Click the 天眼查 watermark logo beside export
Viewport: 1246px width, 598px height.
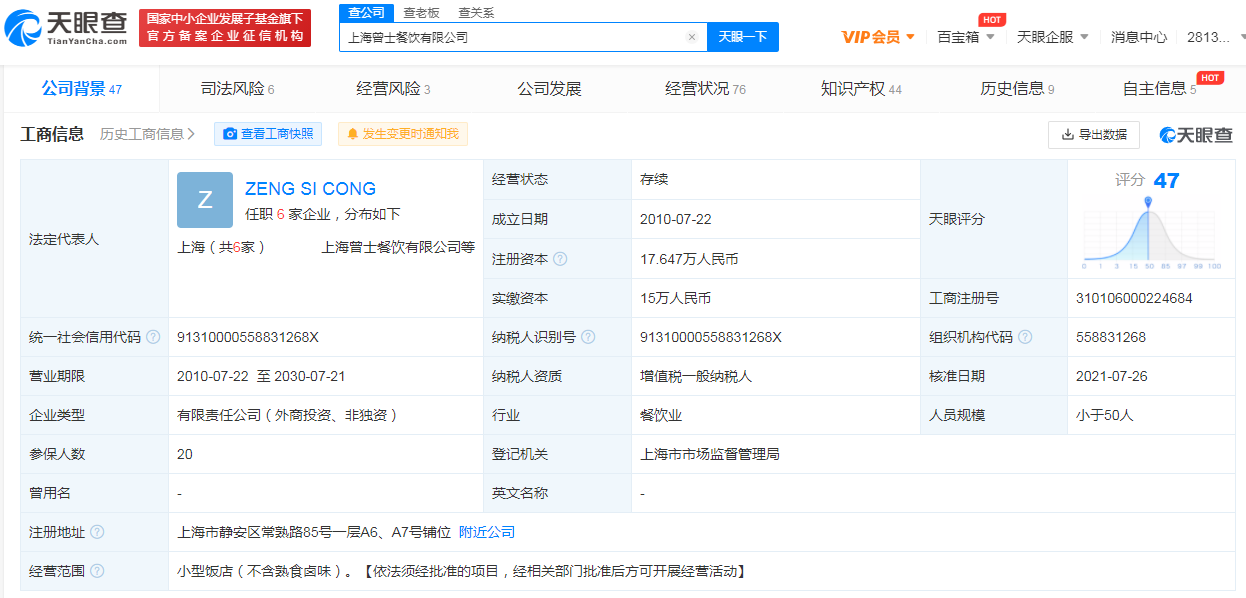pos(1196,135)
